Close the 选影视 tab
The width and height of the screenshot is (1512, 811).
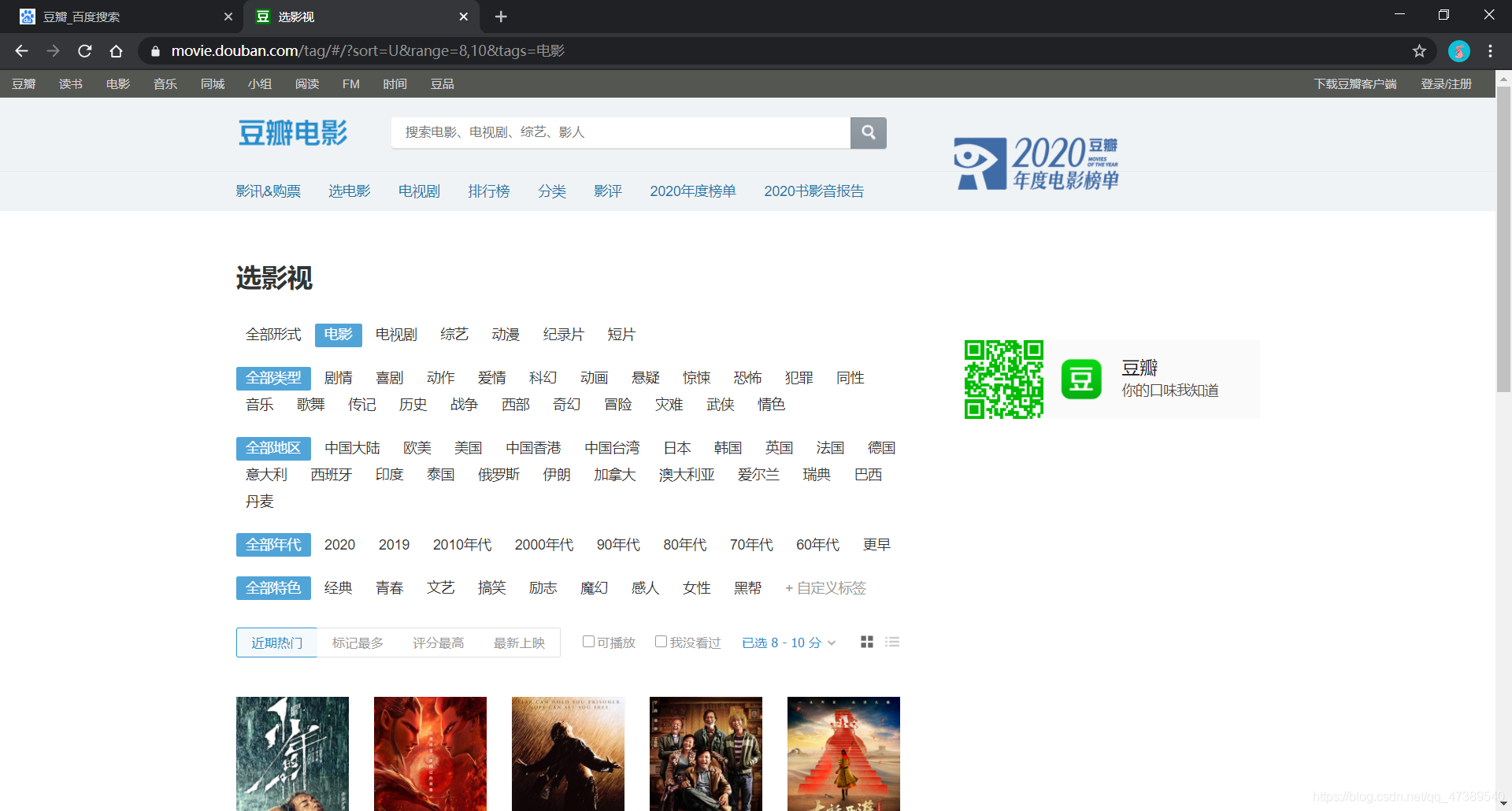click(x=463, y=17)
